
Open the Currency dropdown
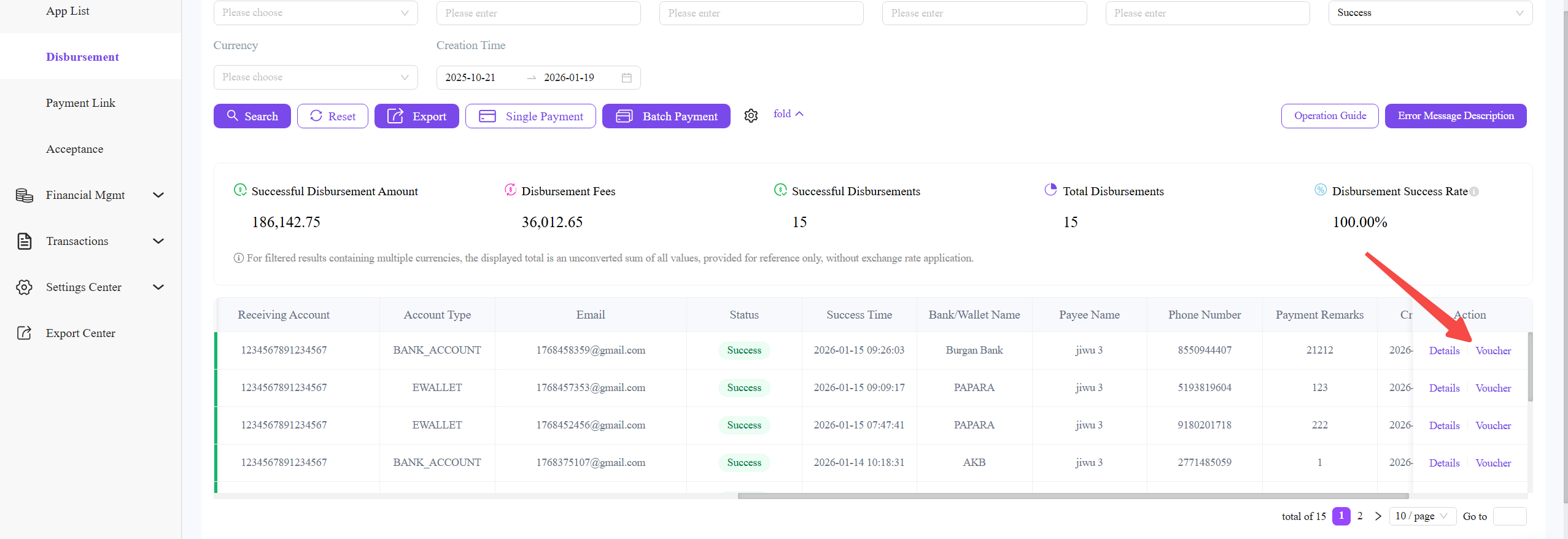pyautogui.click(x=315, y=77)
